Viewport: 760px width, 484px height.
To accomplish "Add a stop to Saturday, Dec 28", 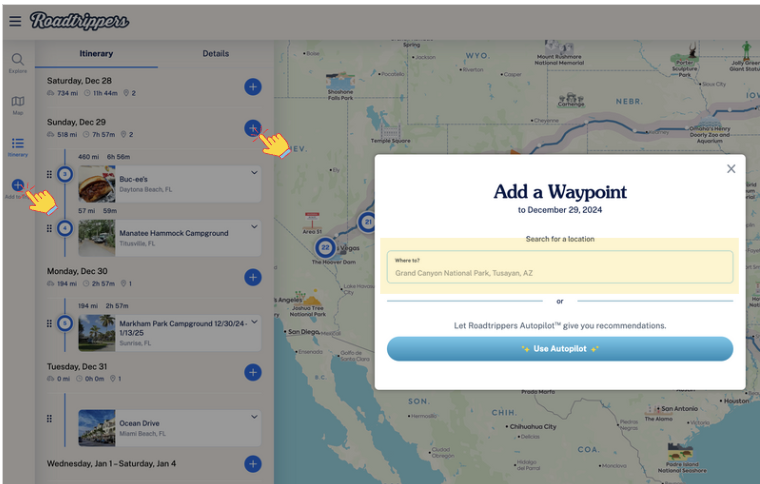I will pos(253,87).
